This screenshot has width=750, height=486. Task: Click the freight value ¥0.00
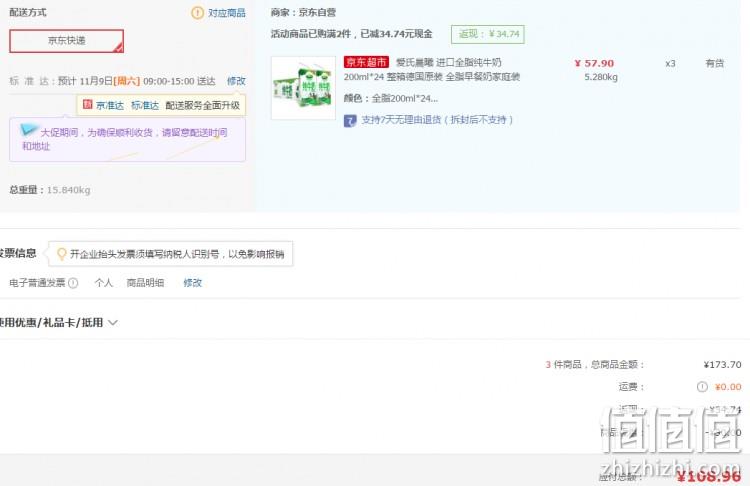tap(728, 387)
